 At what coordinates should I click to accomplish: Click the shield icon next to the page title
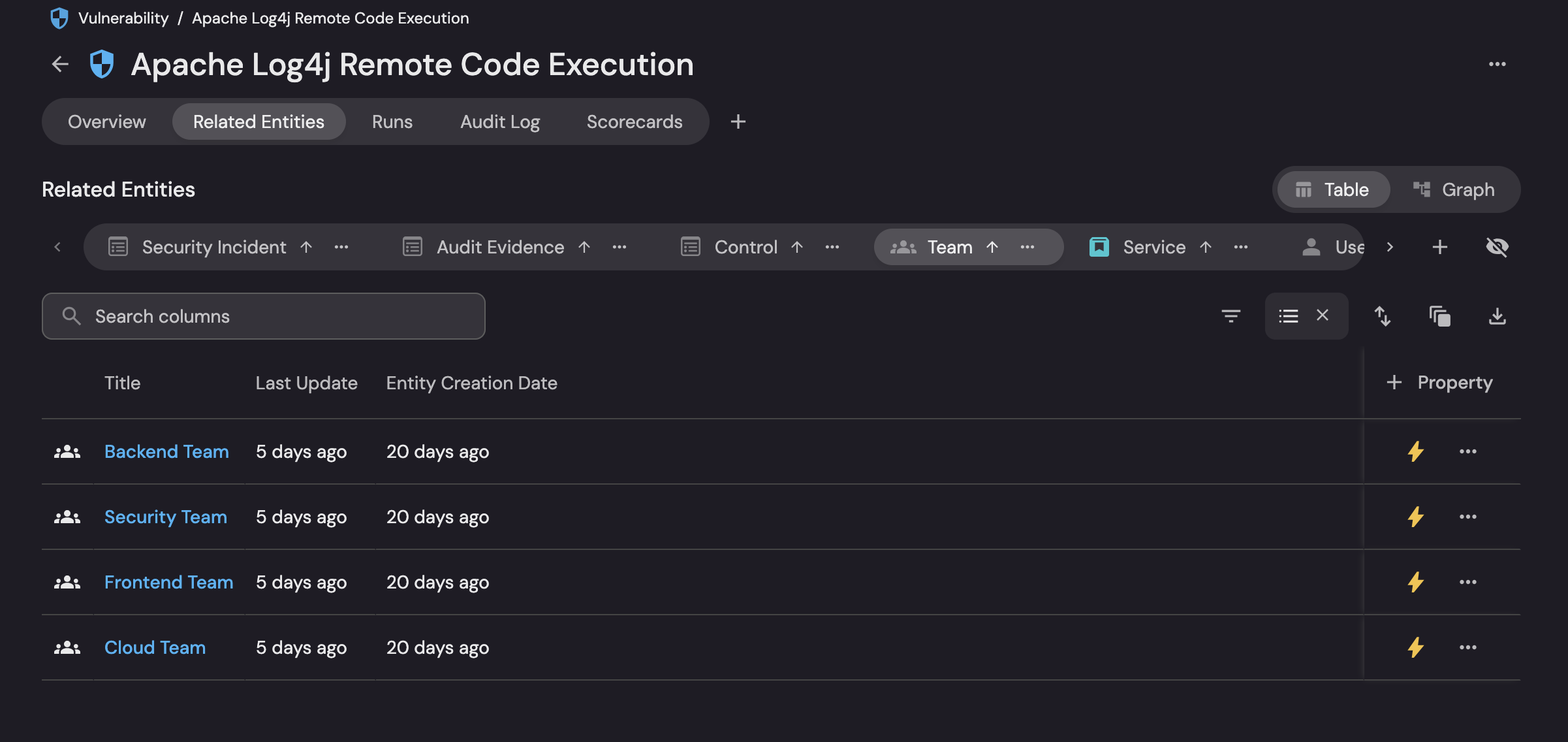tap(101, 64)
